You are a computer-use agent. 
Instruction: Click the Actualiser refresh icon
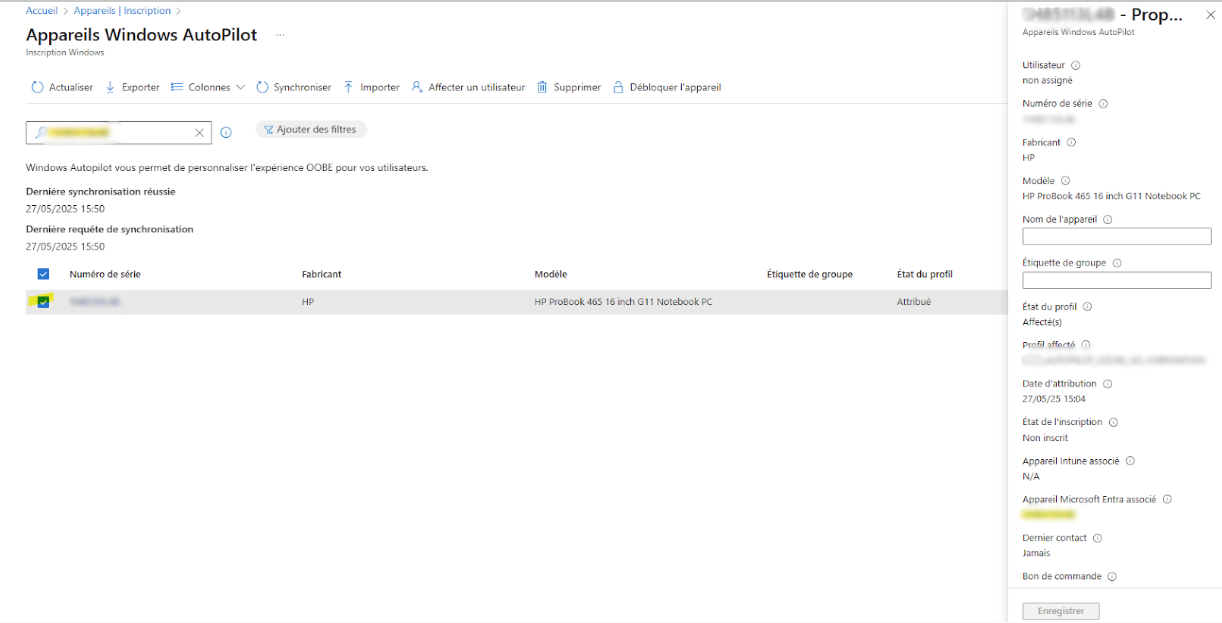click(38, 88)
